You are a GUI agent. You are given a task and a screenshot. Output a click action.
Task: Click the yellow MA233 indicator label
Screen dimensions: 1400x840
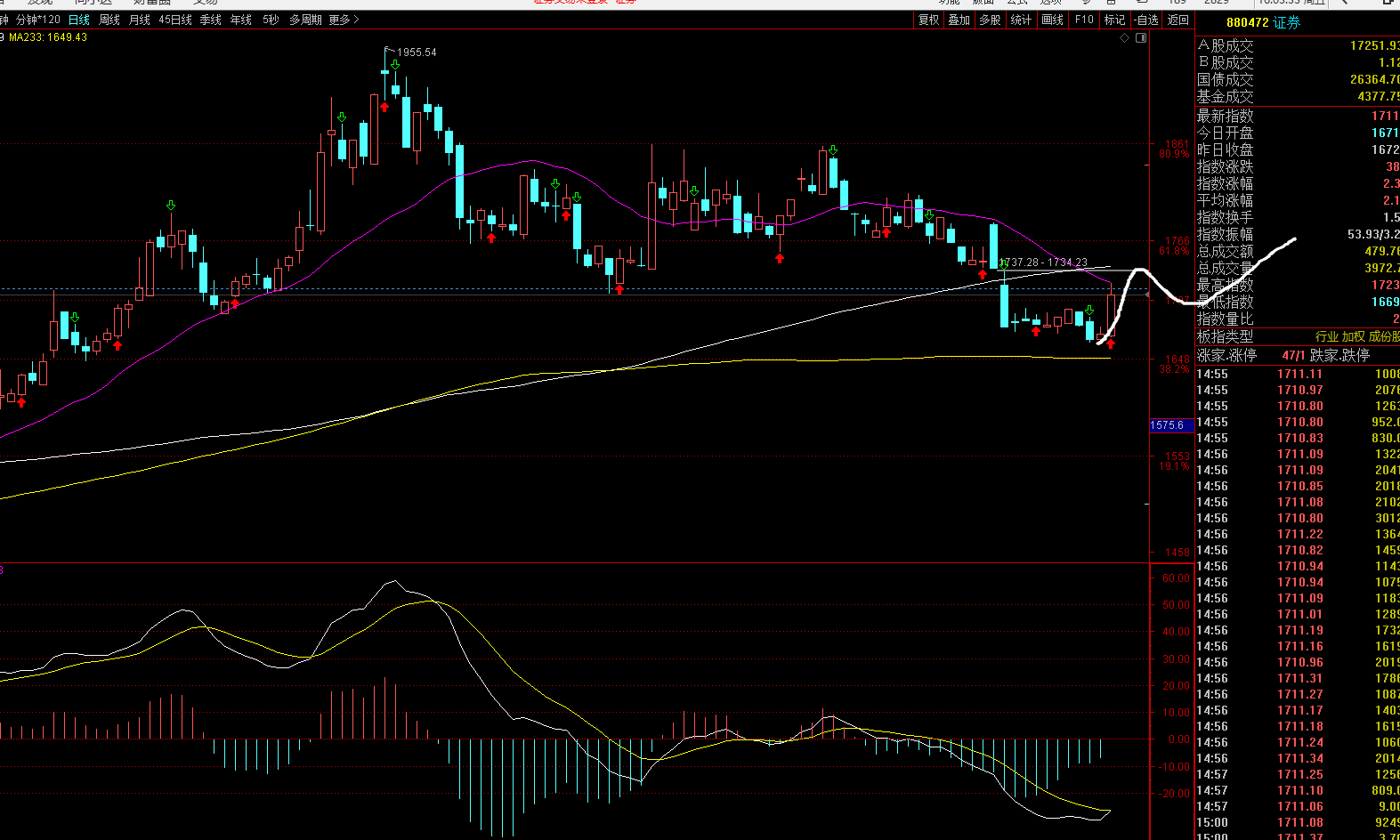pyautogui.click(x=48, y=37)
